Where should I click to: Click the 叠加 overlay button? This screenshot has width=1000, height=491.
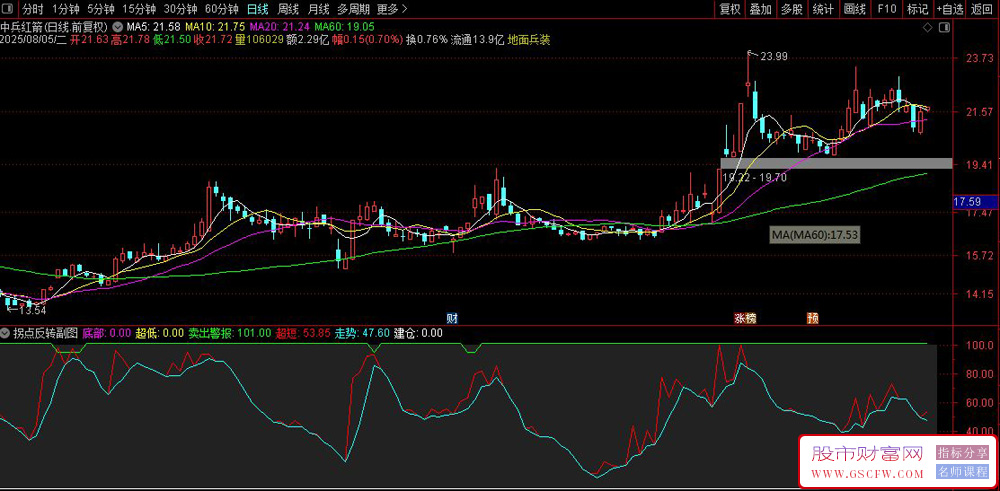[760, 9]
